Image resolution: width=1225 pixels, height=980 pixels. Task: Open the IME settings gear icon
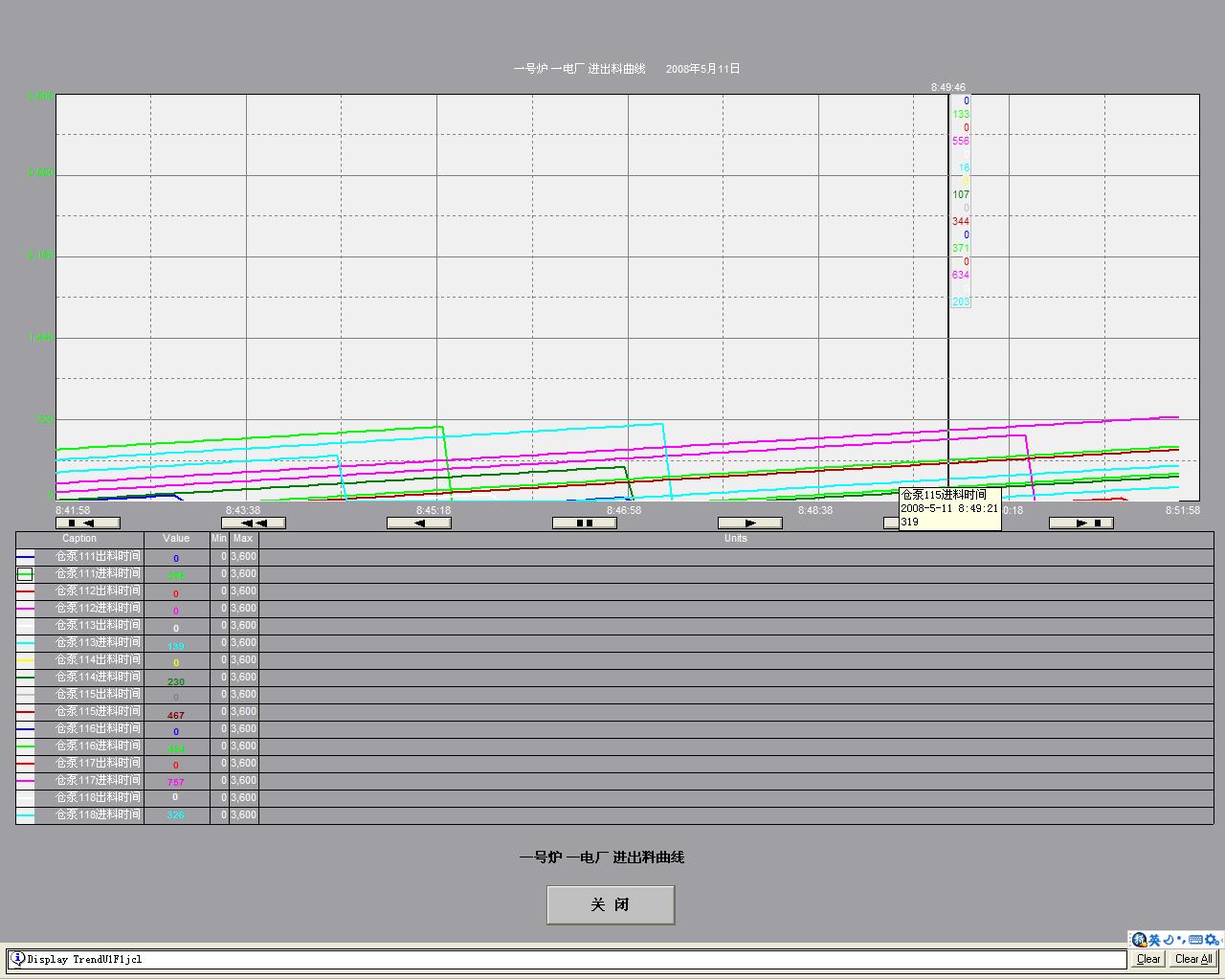coord(1213,940)
